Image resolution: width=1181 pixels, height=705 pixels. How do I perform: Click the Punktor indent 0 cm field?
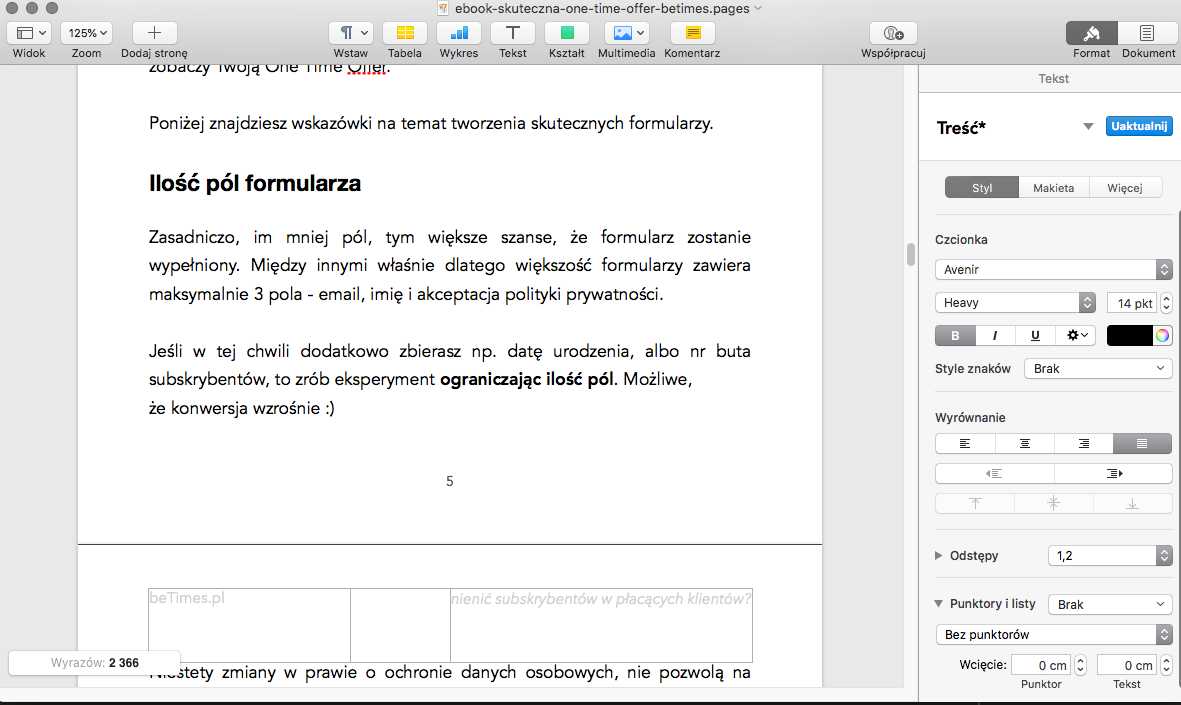[x=1040, y=665]
